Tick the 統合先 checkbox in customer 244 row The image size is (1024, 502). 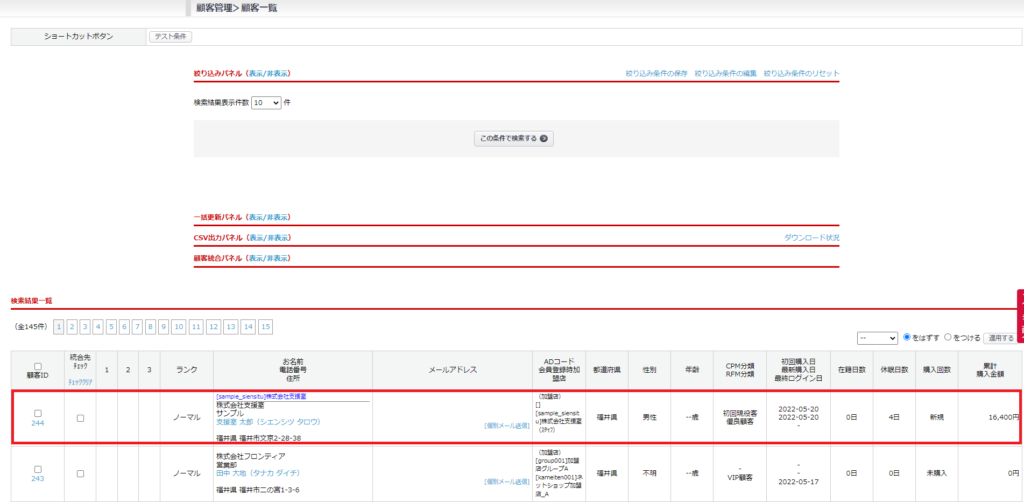pos(80,418)
